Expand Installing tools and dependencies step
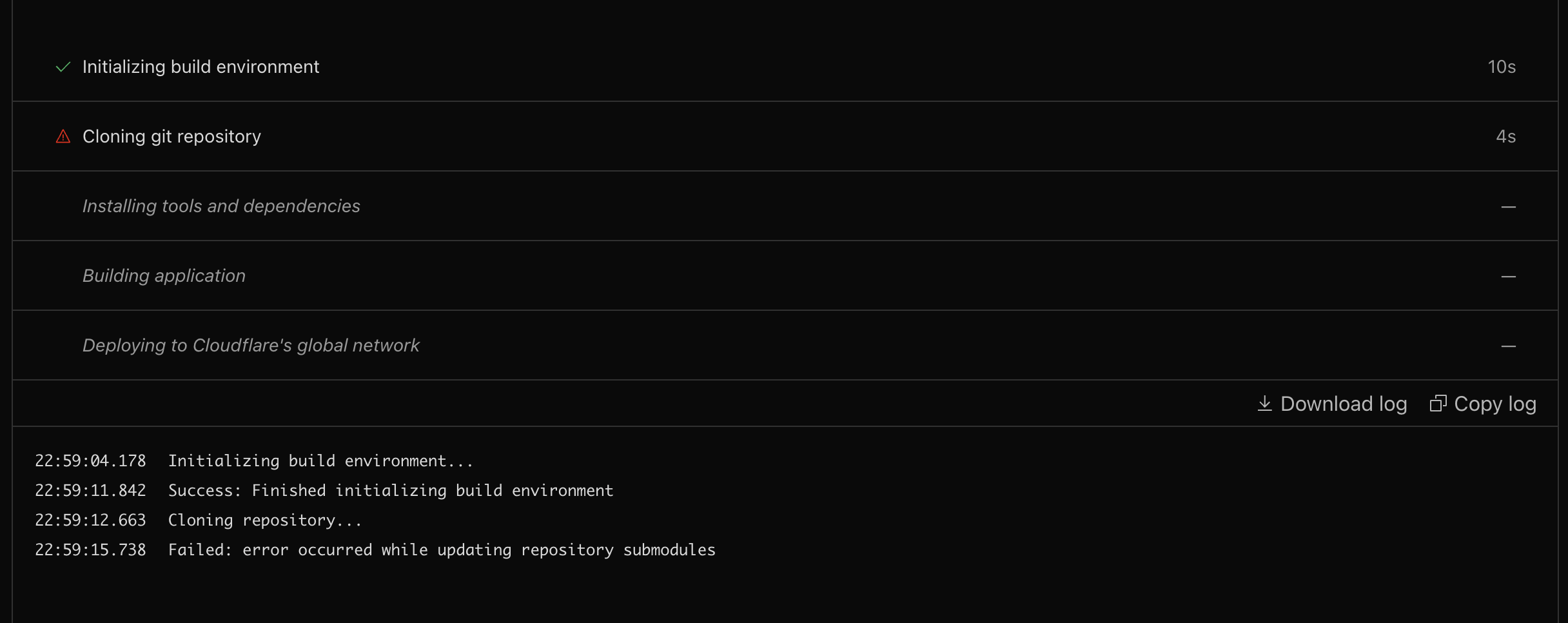 click(x=785, y=206)
